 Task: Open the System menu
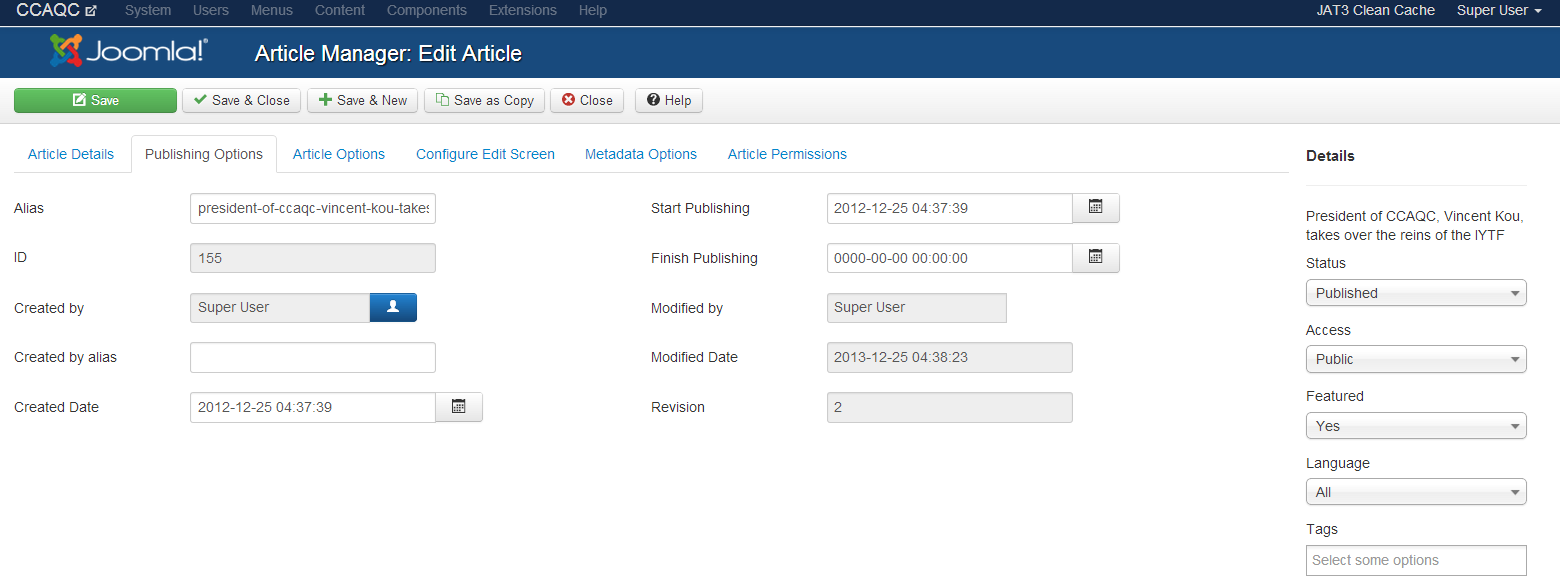[148, 10]
